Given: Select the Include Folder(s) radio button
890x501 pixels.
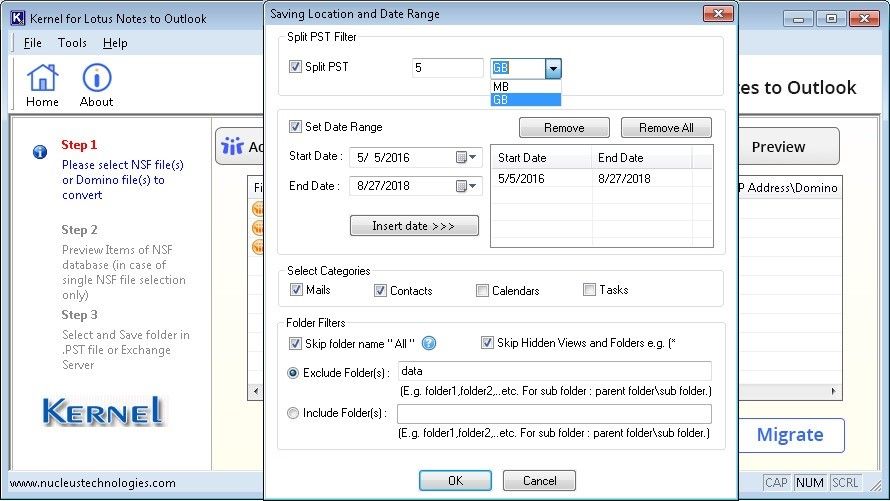Looking at the screenshot, I should pos(293,413).
